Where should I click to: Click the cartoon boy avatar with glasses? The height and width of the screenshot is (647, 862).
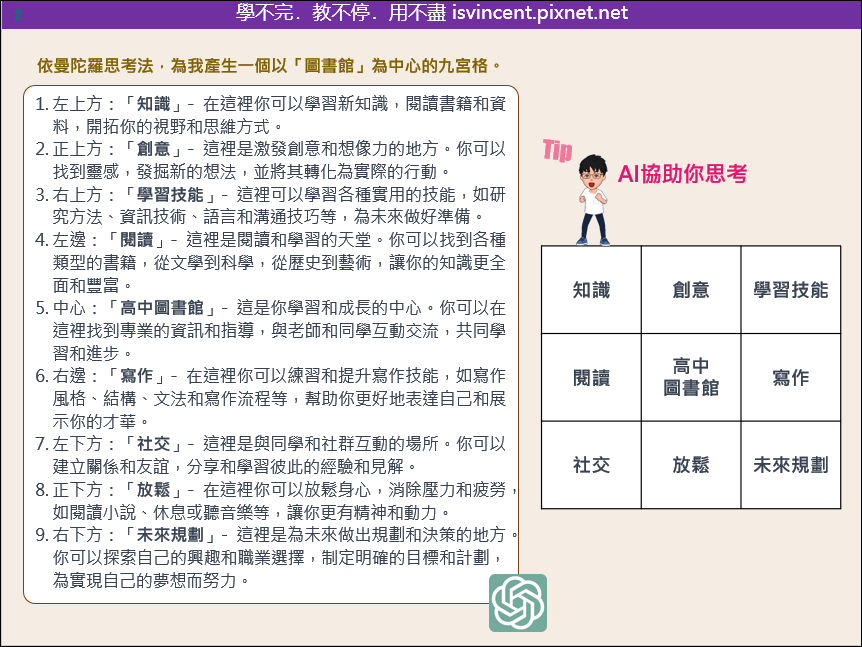click(593, 200)
